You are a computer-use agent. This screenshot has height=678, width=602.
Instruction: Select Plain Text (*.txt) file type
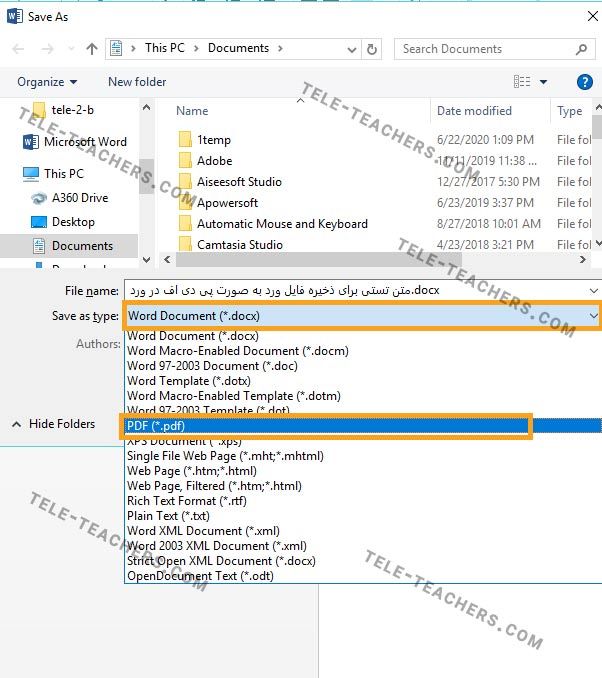click(x=166, y=516)
